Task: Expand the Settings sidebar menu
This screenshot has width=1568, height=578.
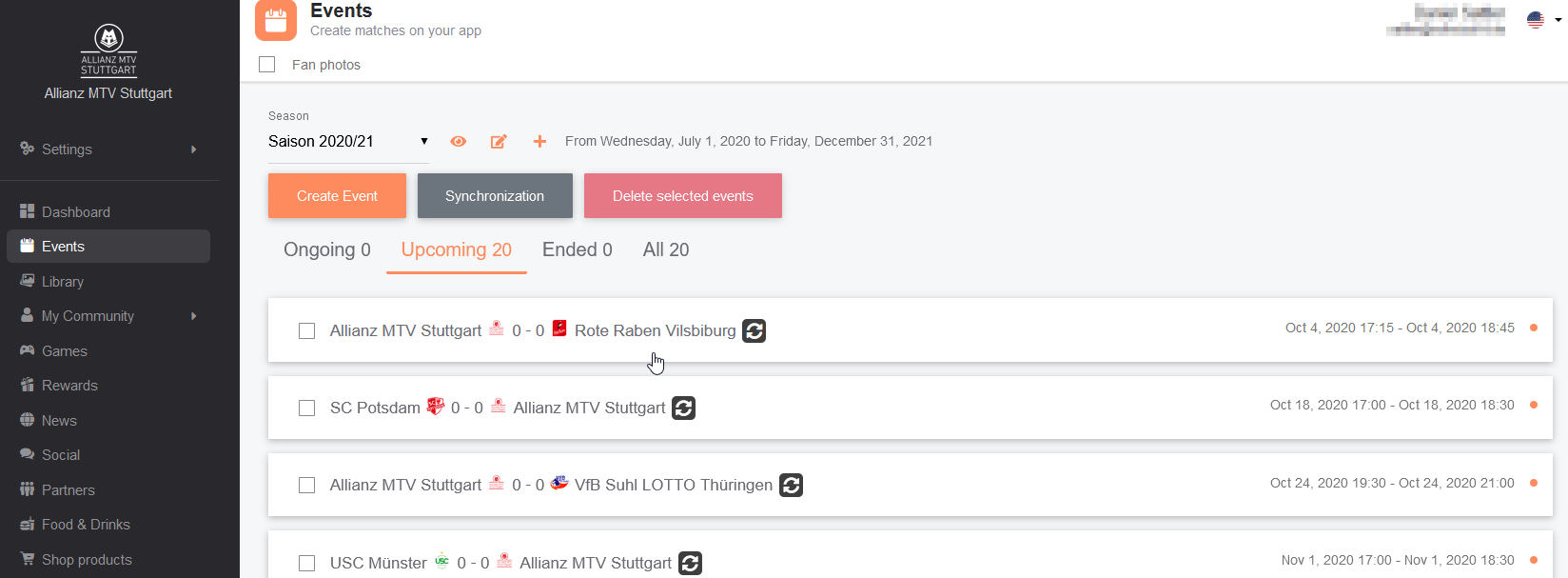Action: [x=108, y=149]
